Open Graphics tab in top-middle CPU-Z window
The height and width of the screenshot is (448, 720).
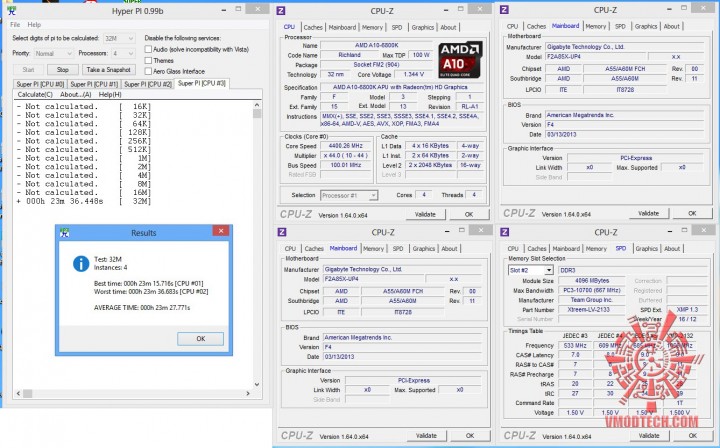(422, 28)
